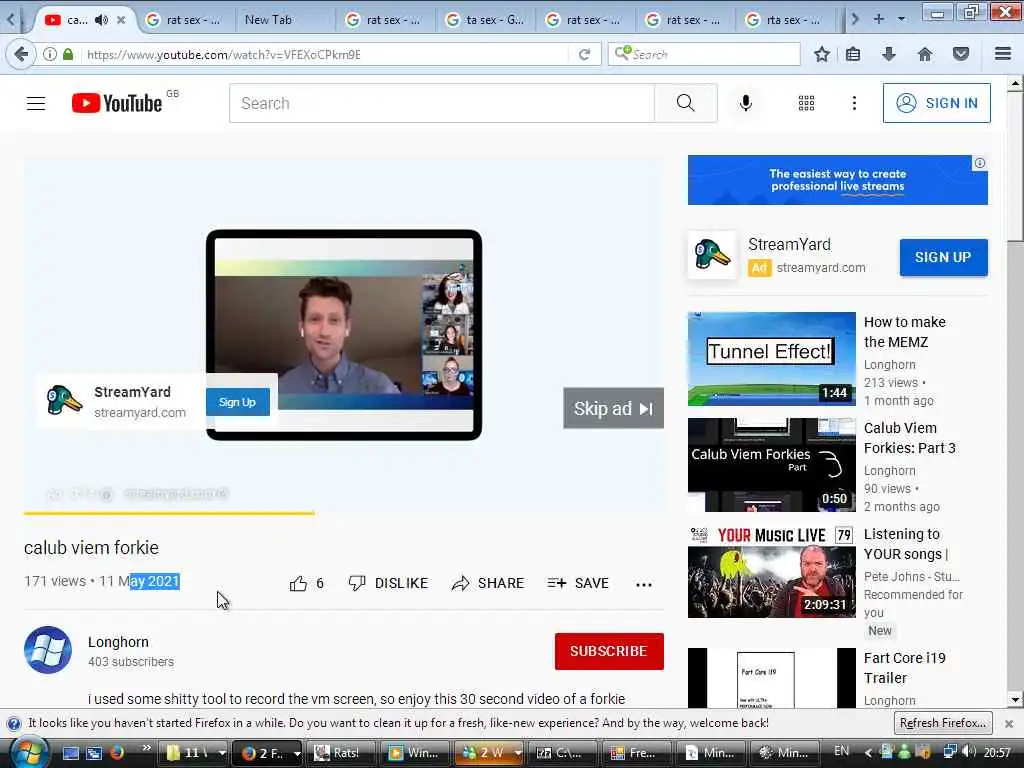Open Pocket icon in toolbar
Image resolution: width=1024 pixels, height=768 pixels.
(961, 54)
